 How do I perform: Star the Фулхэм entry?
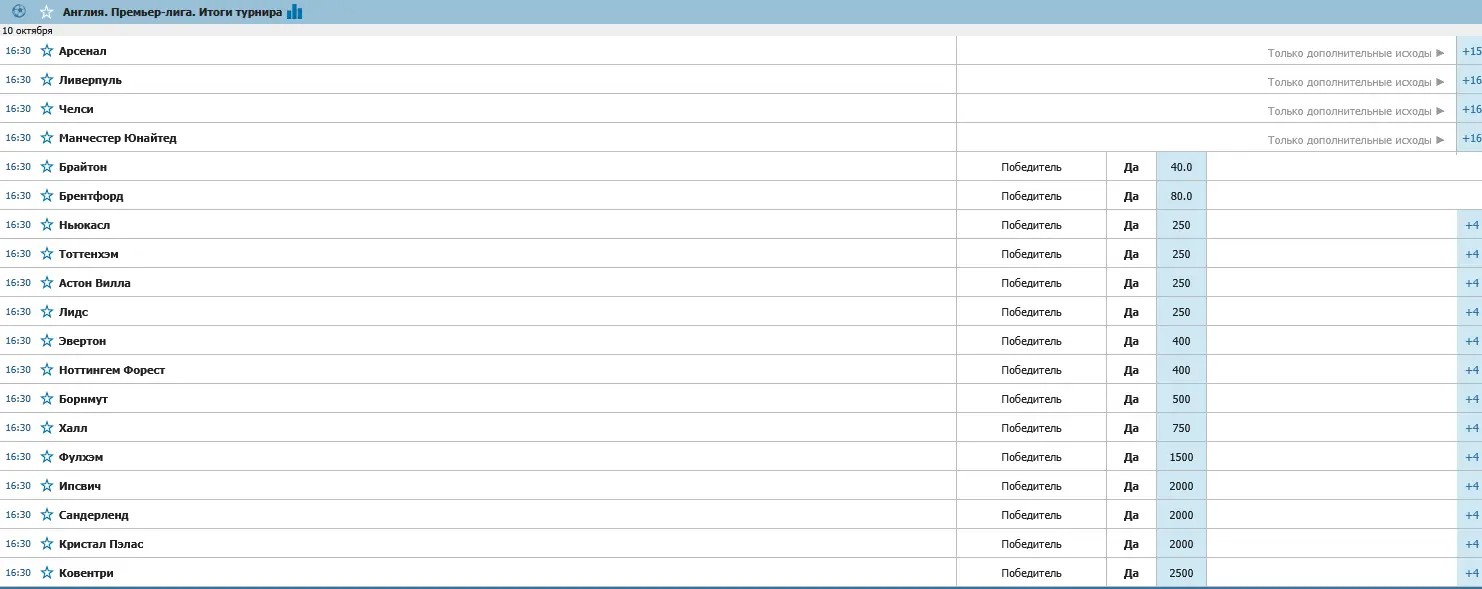click(x=47, y=457)
